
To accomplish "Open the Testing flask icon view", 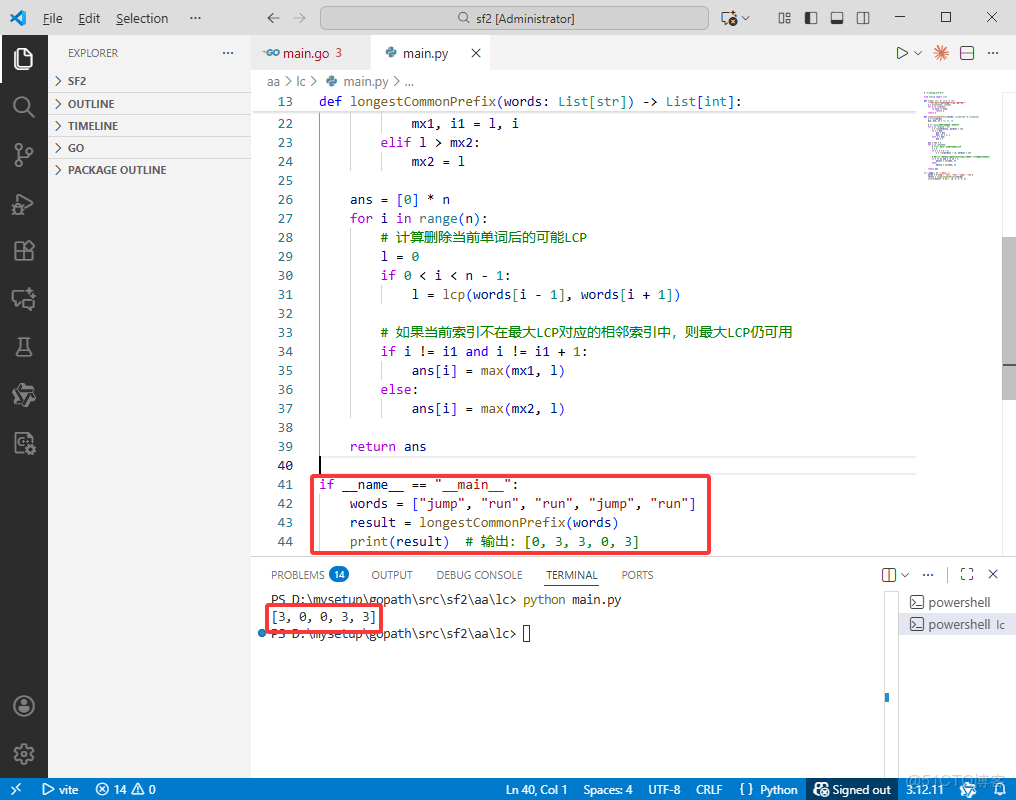I will click(24, 347).
